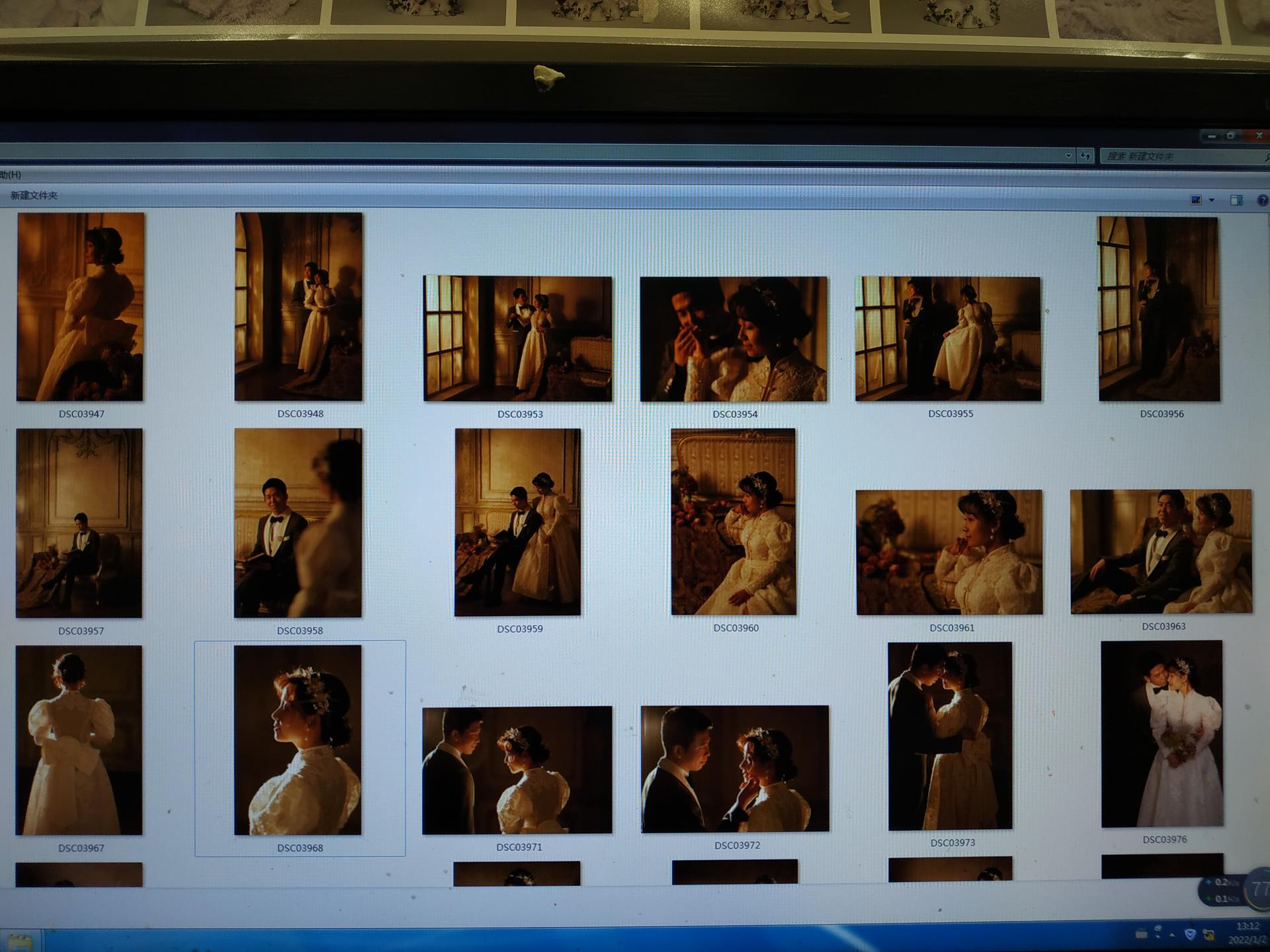Select thumbnail DSC03954 close-up couple
This screenshot has width=1270, height=952.
point(734,339)
